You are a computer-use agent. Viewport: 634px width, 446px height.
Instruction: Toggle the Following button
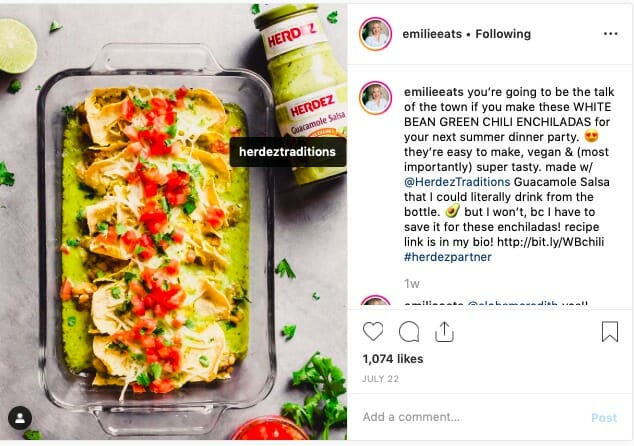point(503,34)
